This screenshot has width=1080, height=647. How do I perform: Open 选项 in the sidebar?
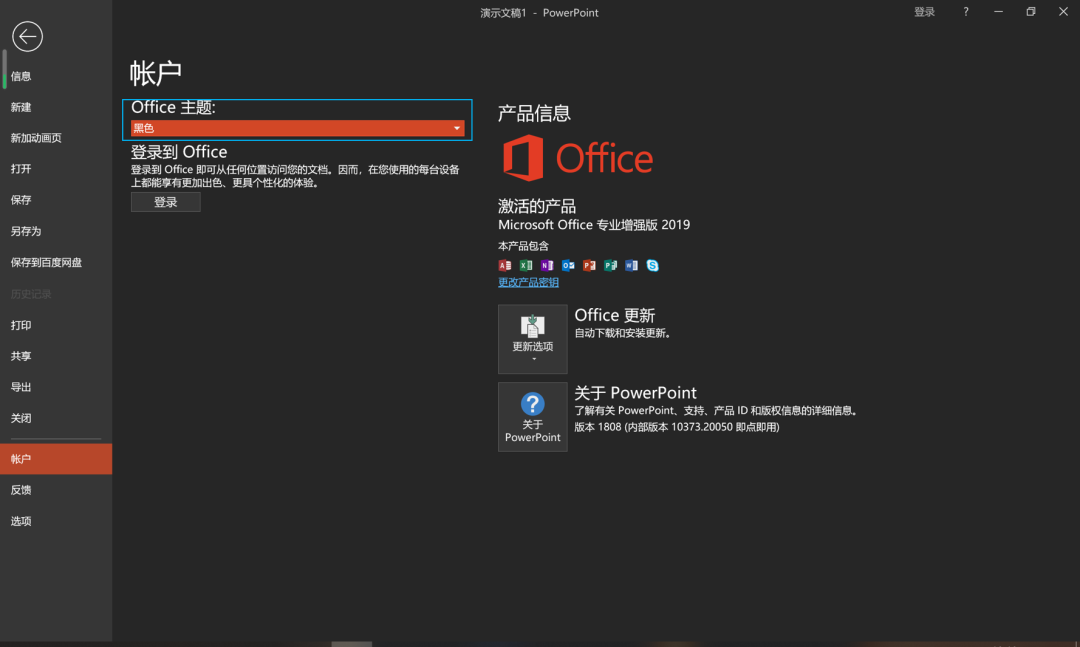[x=56, y=521]
